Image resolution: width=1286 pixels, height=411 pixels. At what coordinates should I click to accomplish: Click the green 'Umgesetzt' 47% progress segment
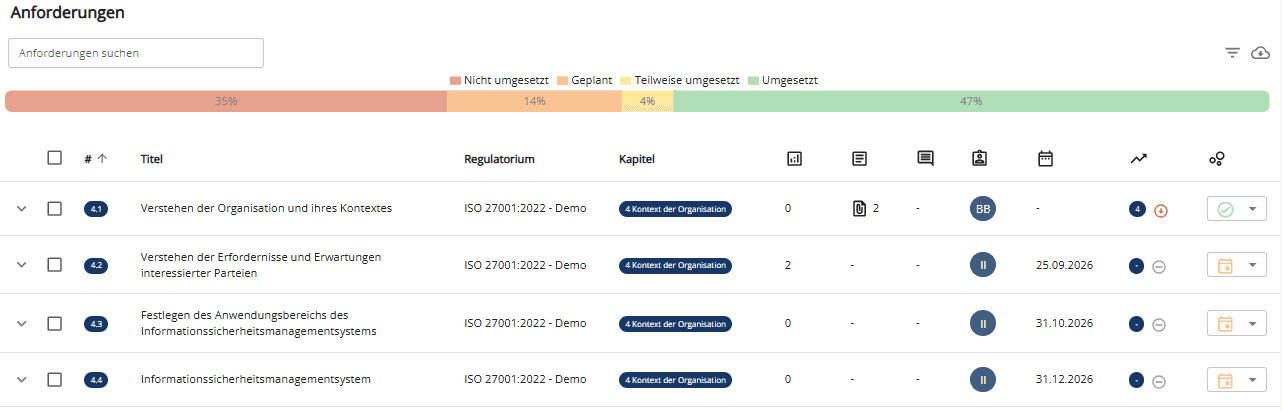(970, 101)
